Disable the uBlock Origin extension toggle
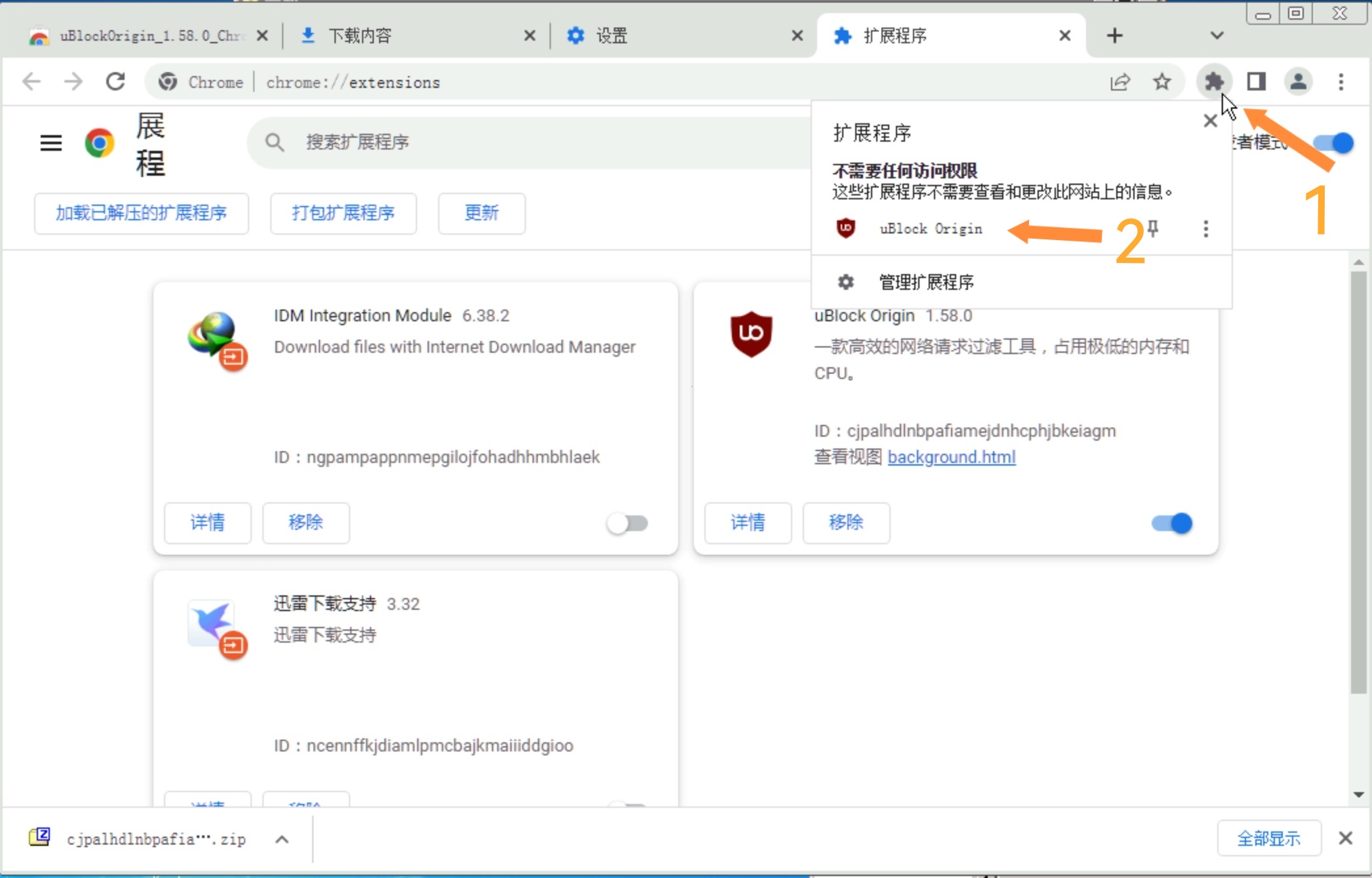This screenshot has height=878, width=1372. coord(1172,523)
